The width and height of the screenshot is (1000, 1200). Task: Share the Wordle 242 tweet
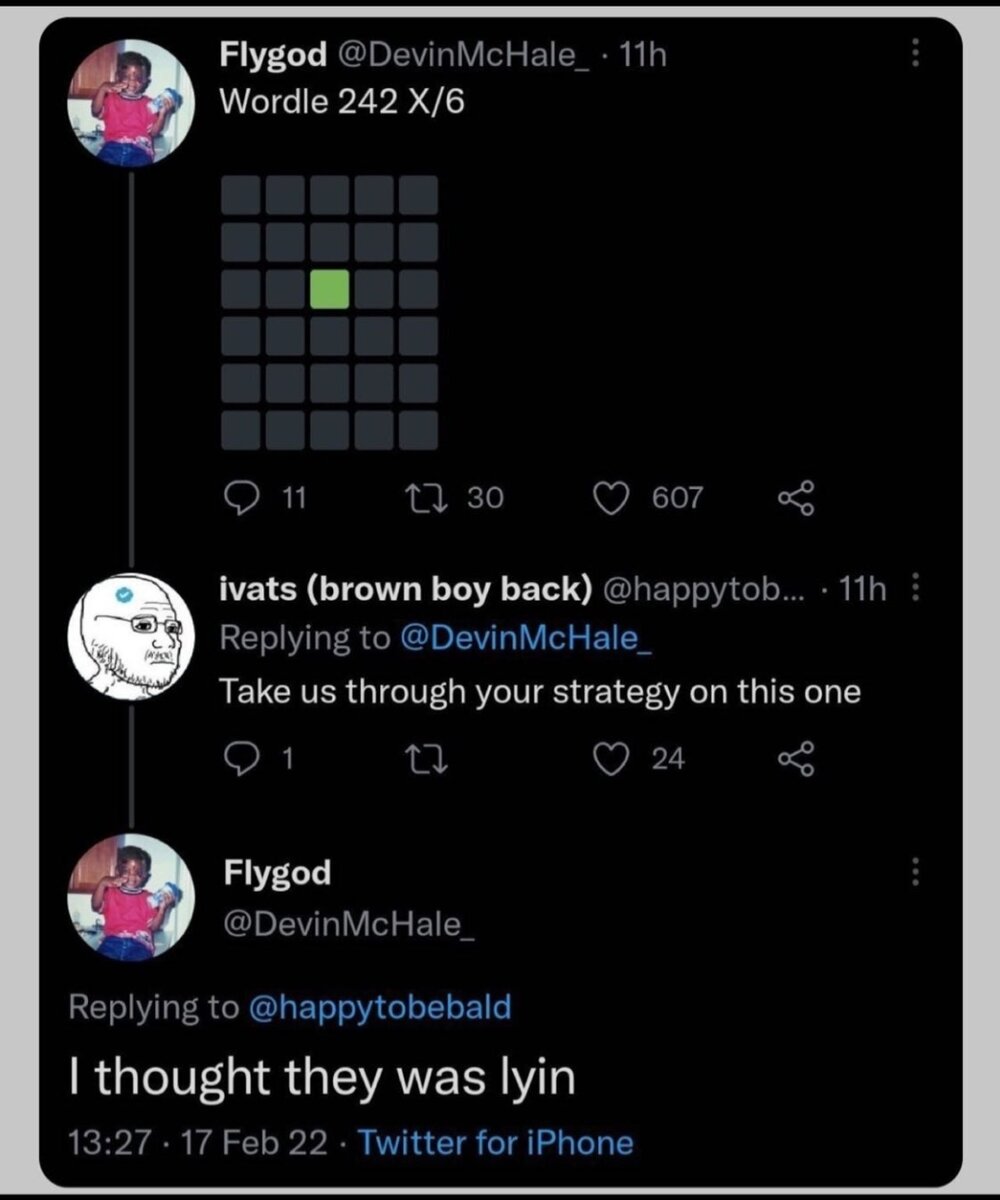(797, 497)
